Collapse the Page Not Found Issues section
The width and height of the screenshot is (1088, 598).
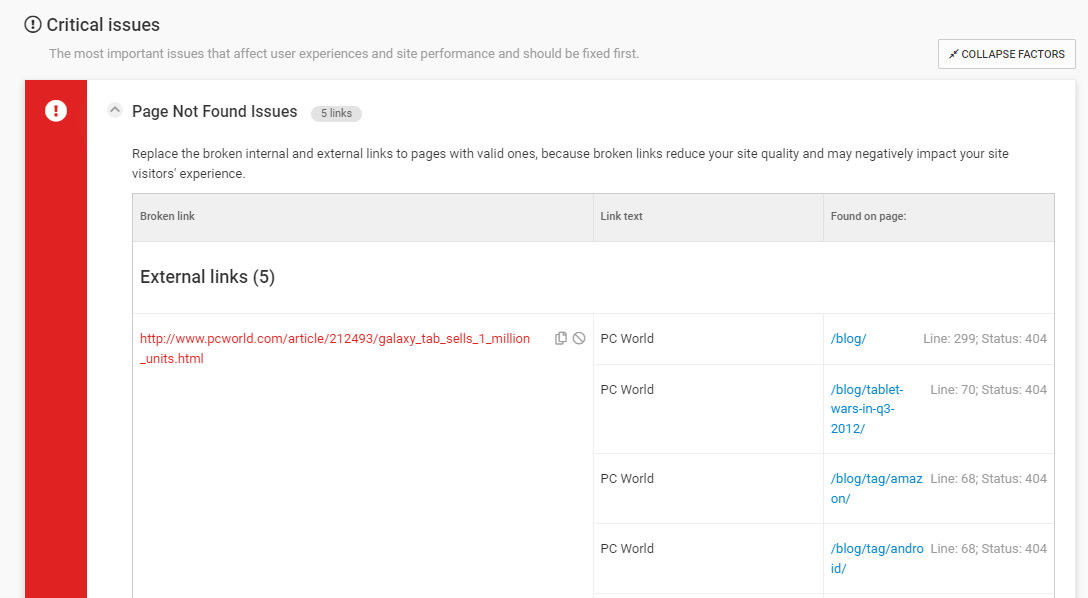[115, 110]
